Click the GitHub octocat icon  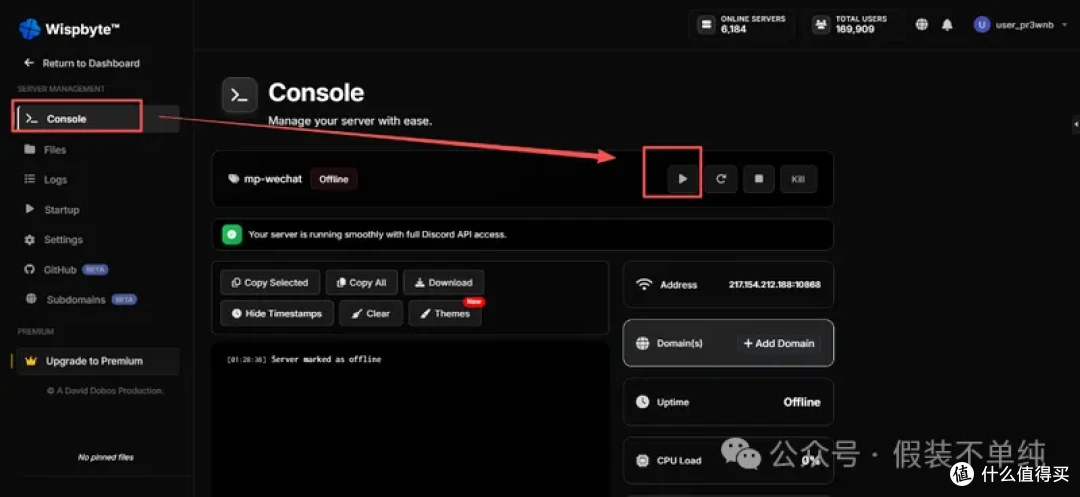click(x=30, y=270)
